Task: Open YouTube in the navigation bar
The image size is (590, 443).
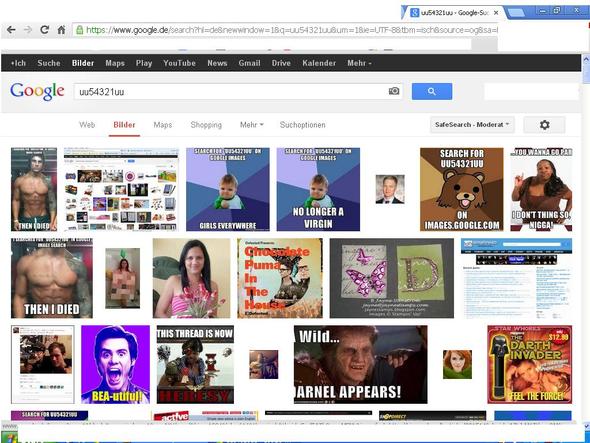Action: click(x=179, y=63)
